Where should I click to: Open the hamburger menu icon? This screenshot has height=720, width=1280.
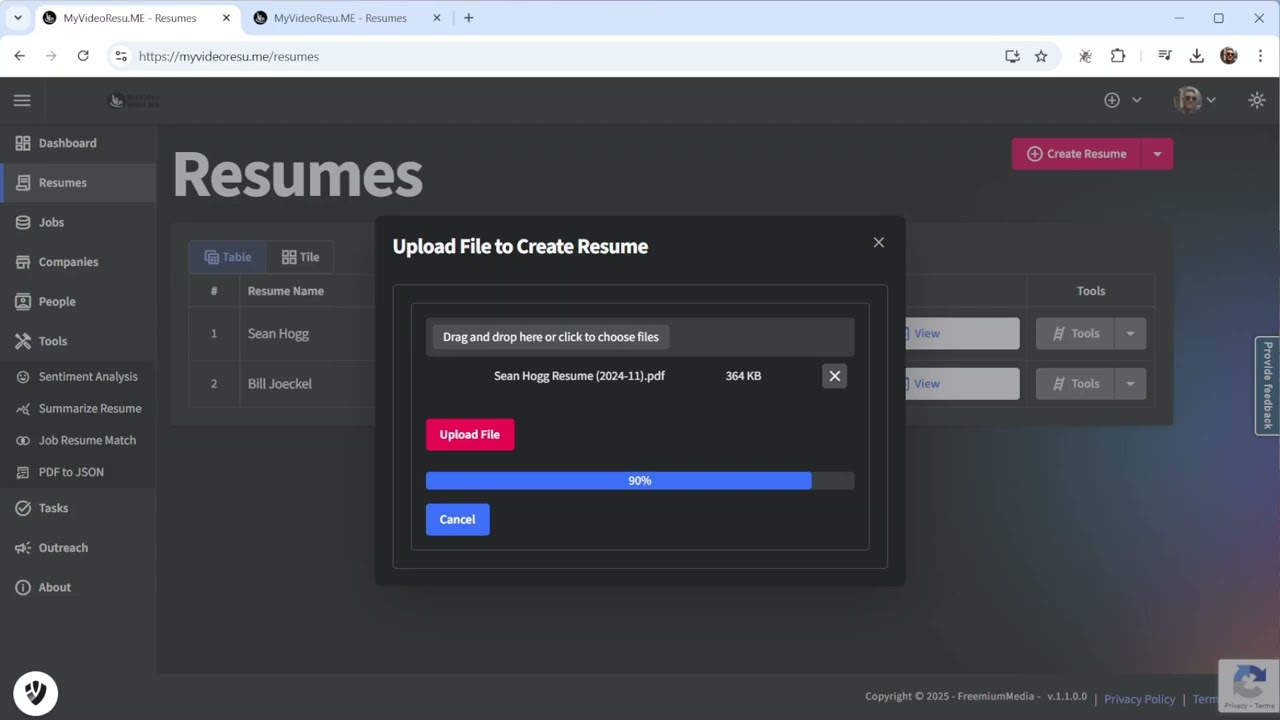coord(22,100)
